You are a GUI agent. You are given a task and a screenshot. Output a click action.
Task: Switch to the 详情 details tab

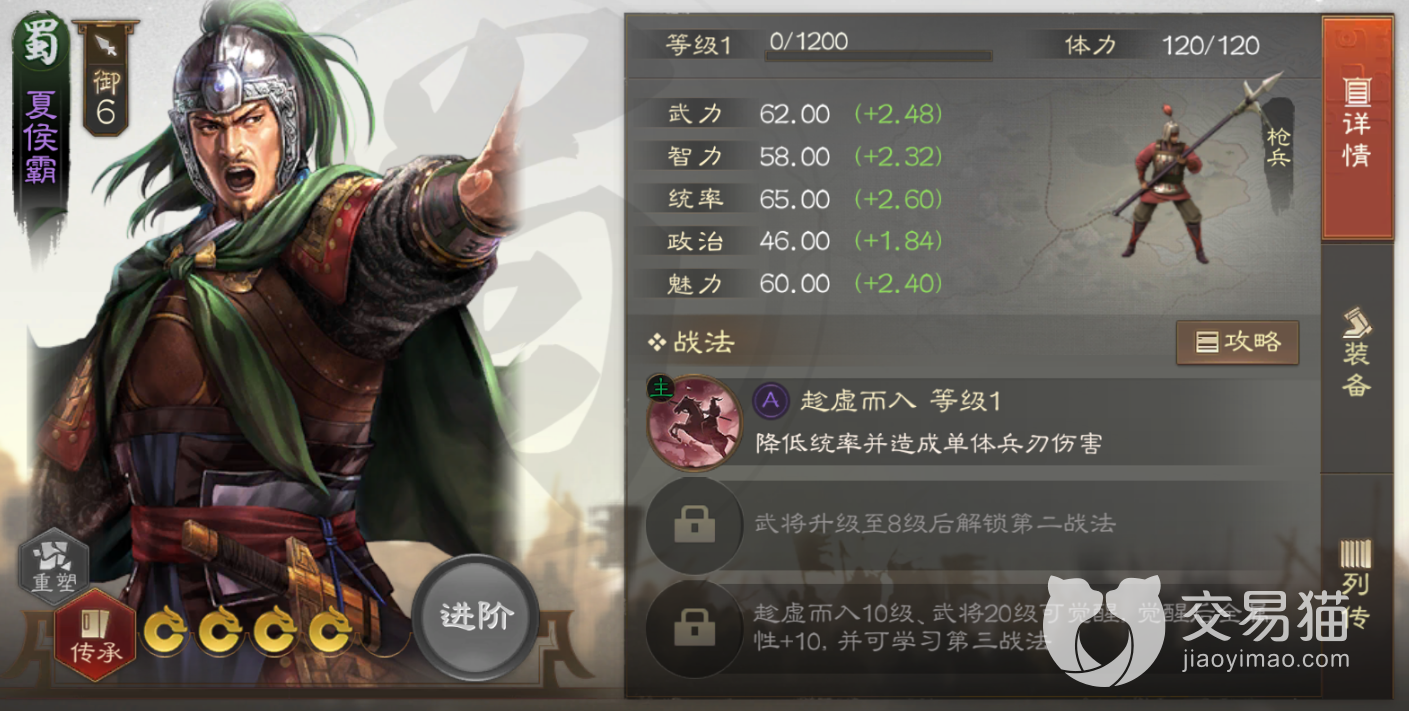click(x=1357, y=128)
